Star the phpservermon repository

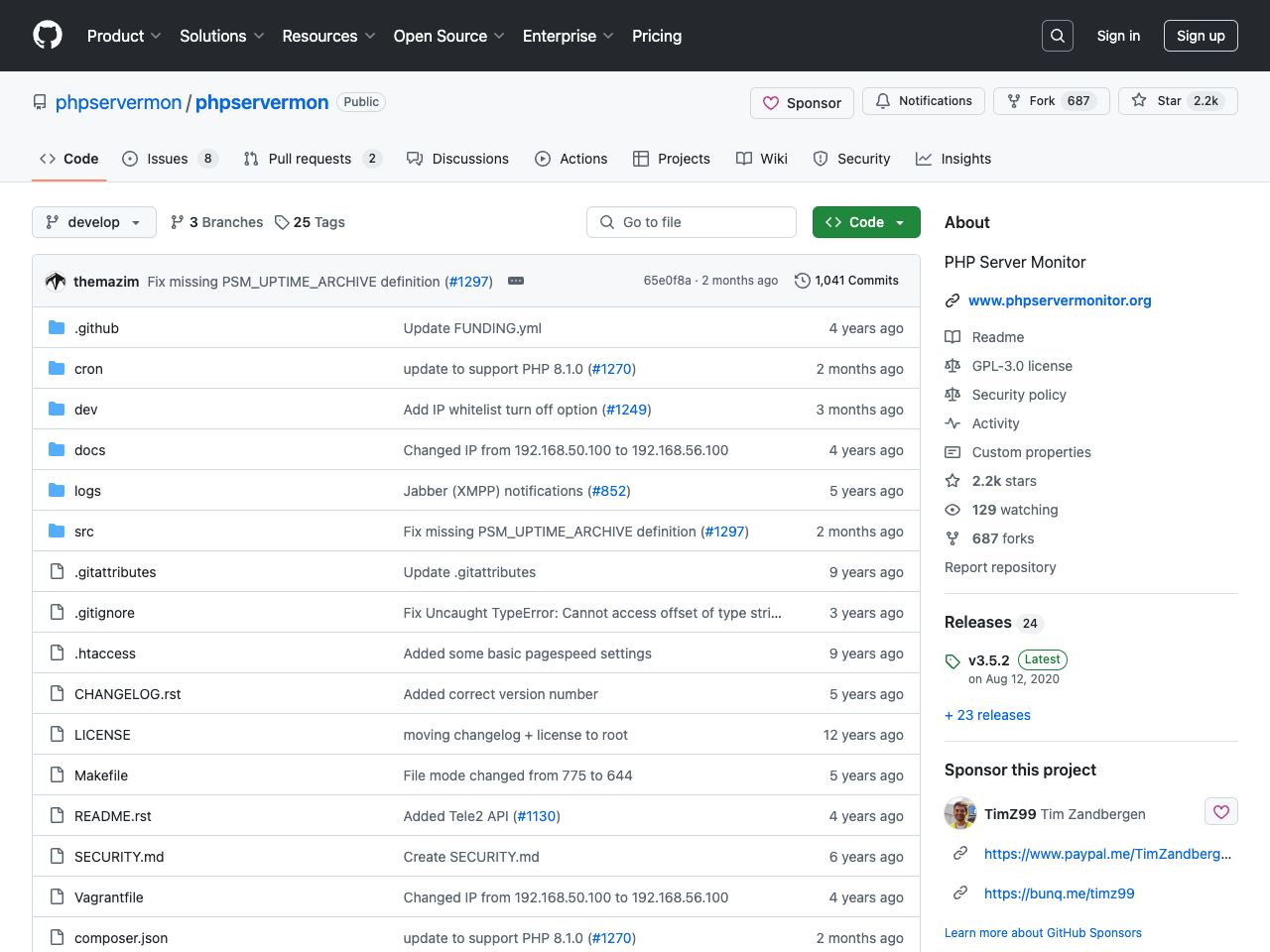1178,101
